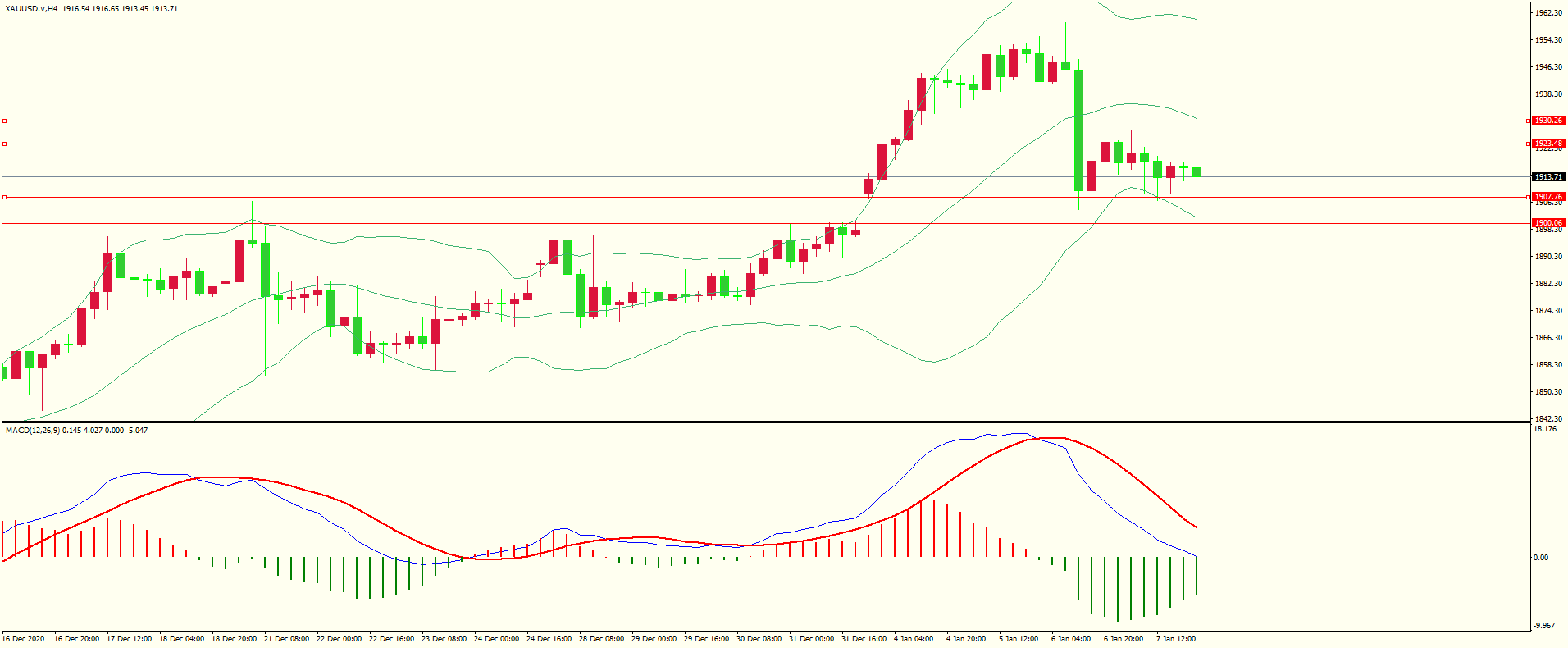1568x648 pixels.
Task: Select the red 1900.06 price tag
Action: (x=1548, y=223)
